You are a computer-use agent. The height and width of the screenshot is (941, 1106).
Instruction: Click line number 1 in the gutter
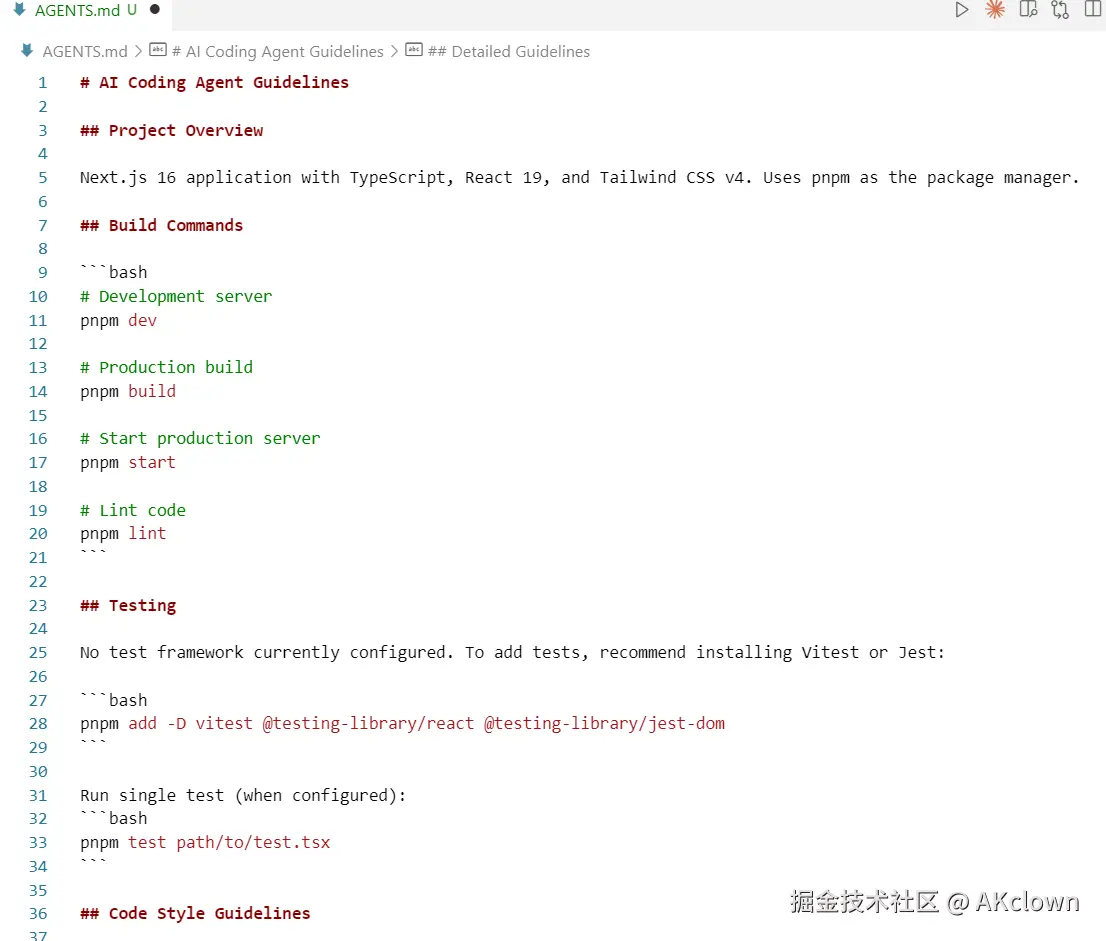pos(42,83)
